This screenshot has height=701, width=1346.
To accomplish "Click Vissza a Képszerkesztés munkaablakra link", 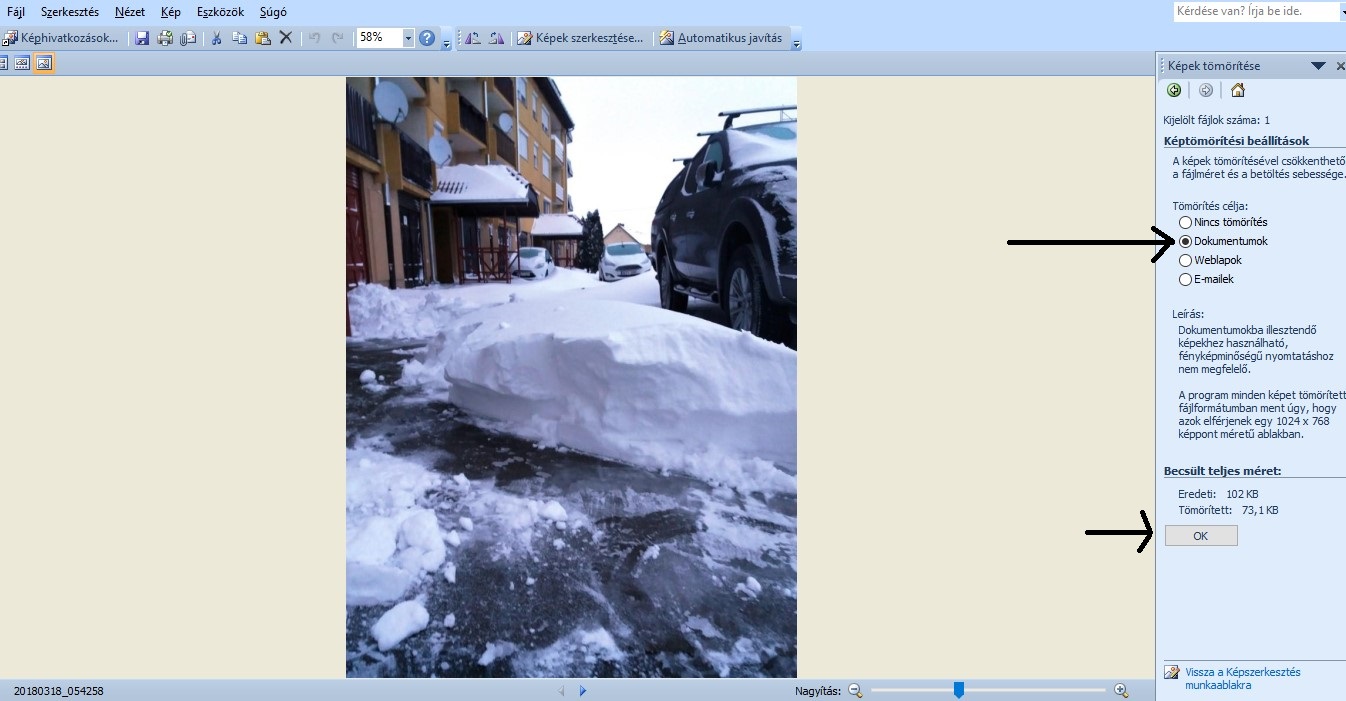I will click(1243, 678).
